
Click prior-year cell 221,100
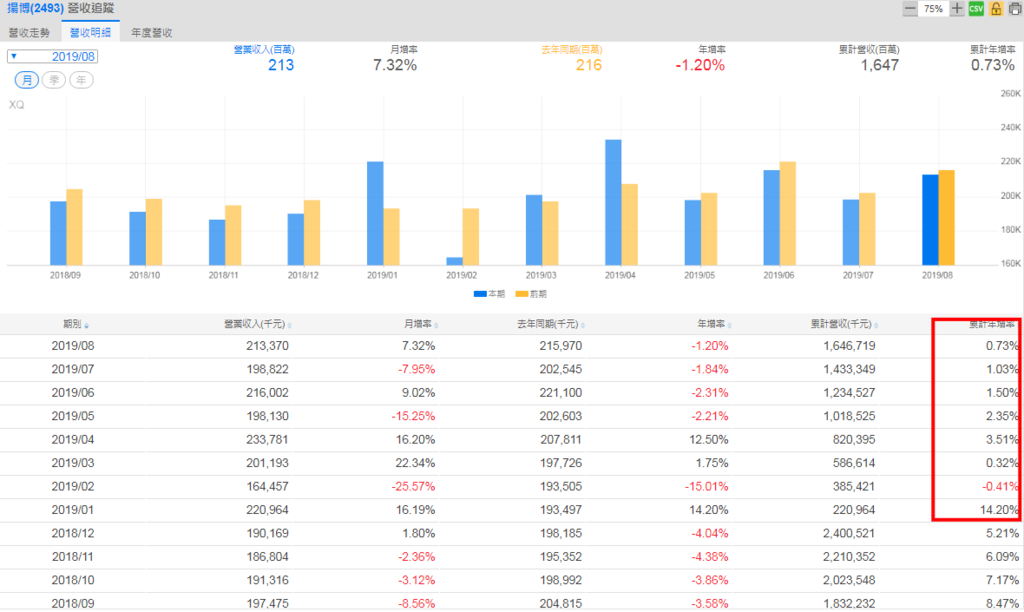tap(560, 393)
